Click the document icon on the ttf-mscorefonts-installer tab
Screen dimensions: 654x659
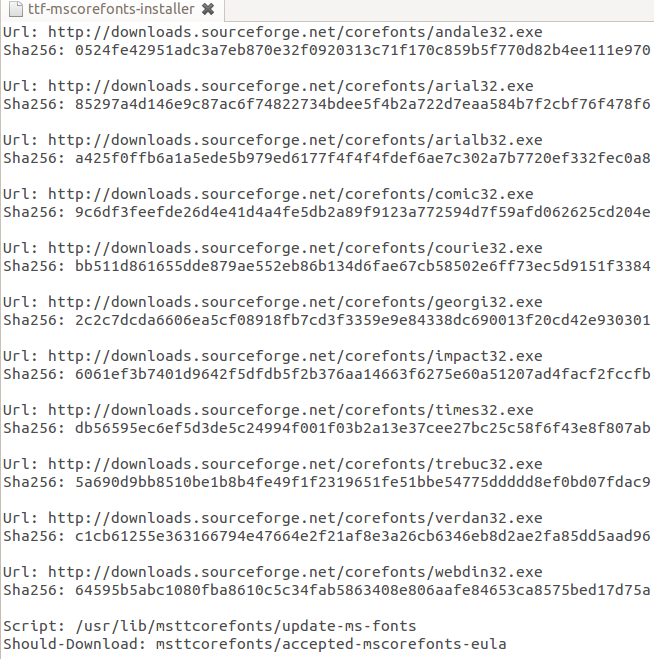16,9
